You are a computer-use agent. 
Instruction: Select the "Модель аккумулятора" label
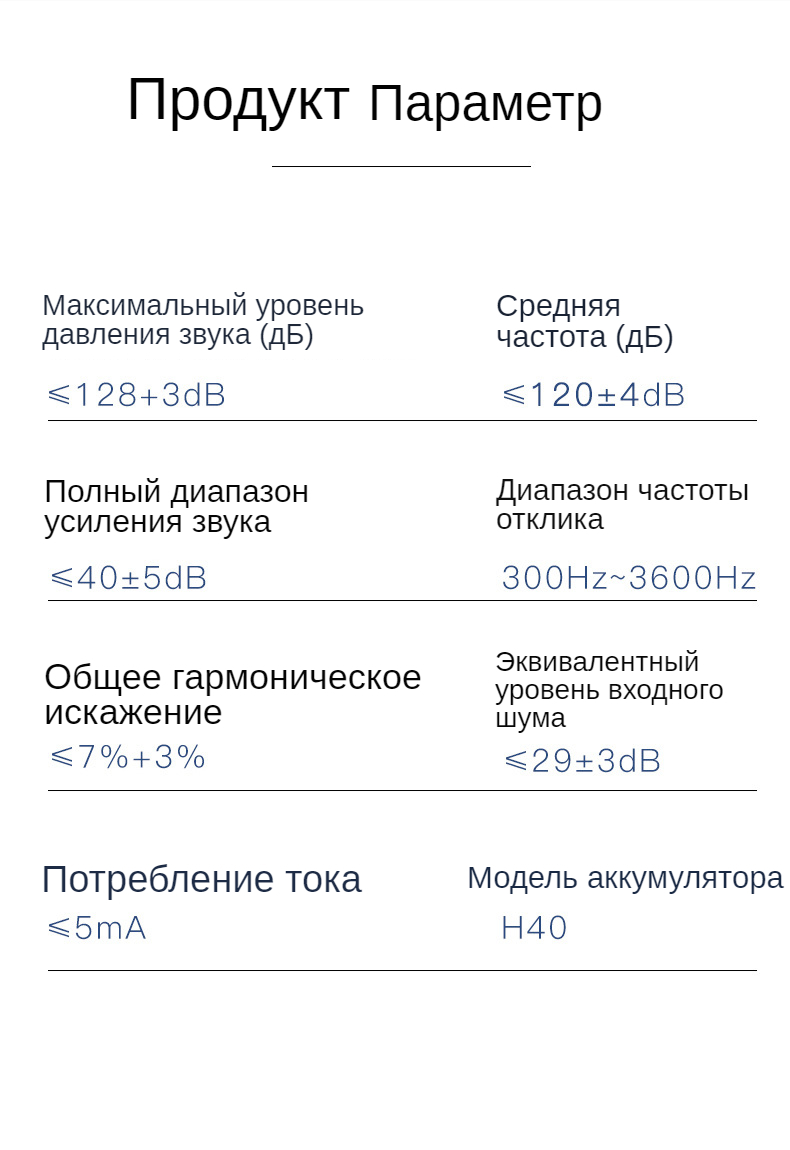pos(625,878)
